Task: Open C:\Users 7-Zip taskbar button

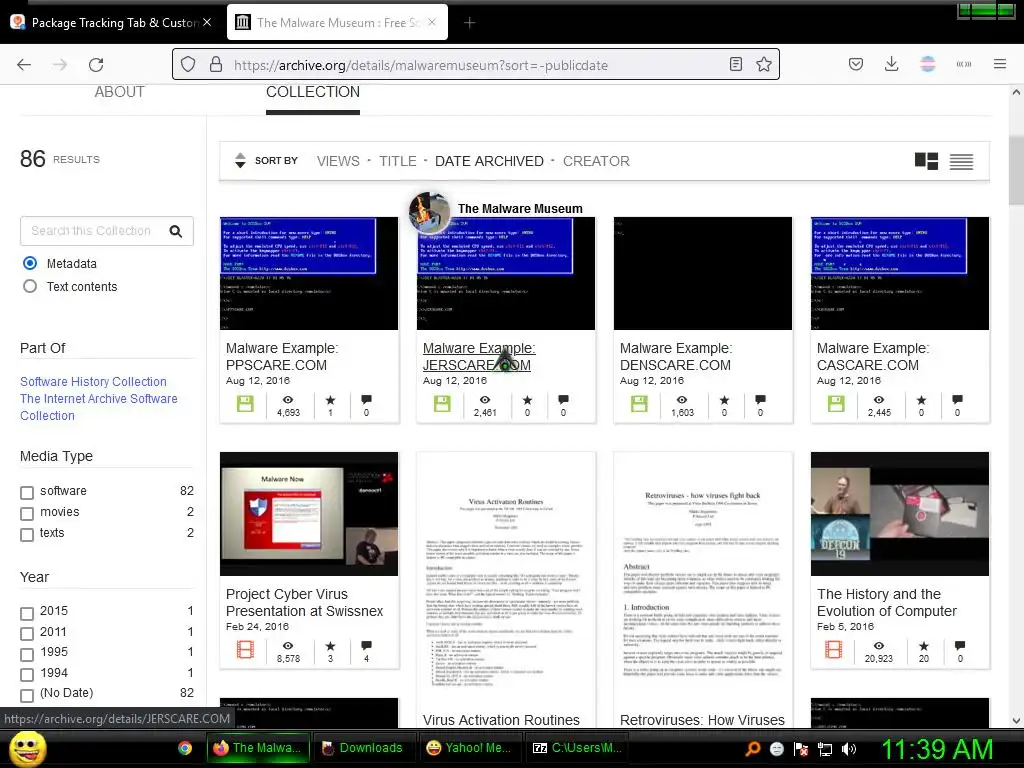Action: 577,748
